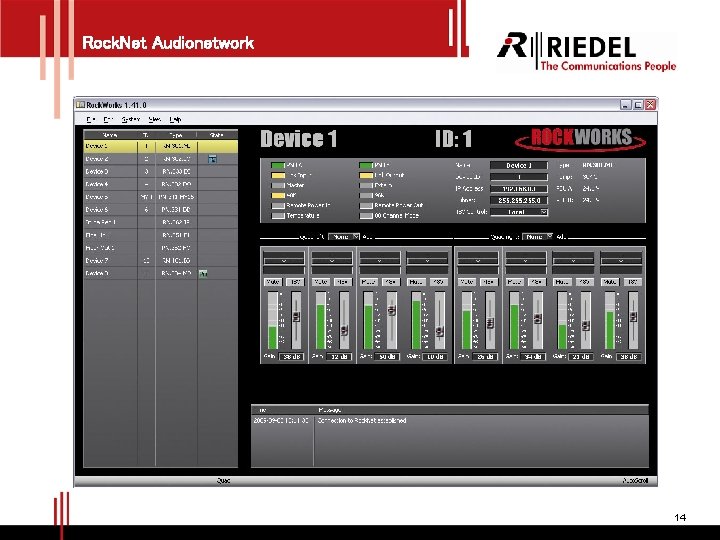The image size is (720, 540).
Task: Open the Local dropdown in device settings
Action: pos(519,212)
